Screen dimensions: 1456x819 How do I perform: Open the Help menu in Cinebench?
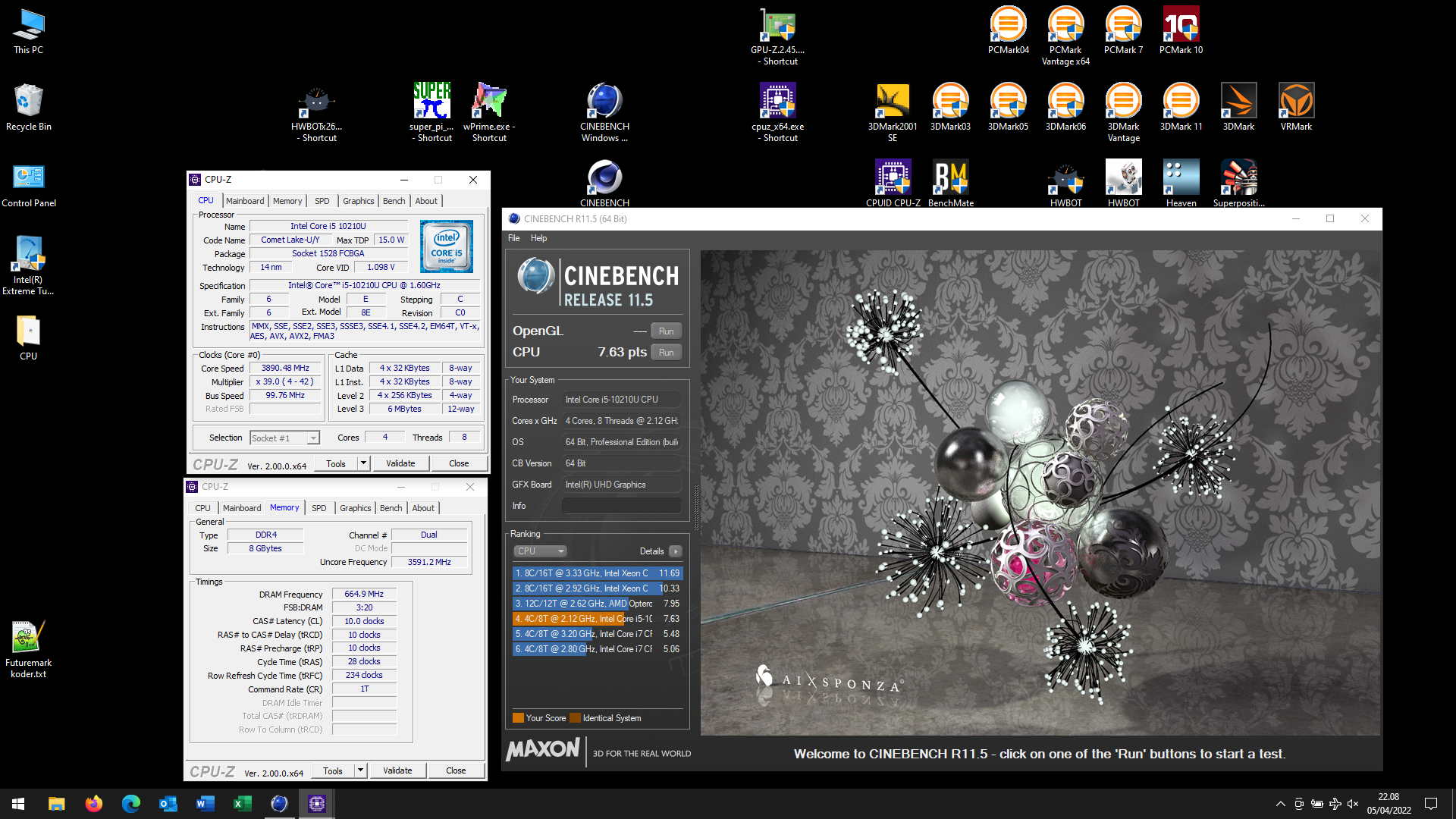pos(539,238)
